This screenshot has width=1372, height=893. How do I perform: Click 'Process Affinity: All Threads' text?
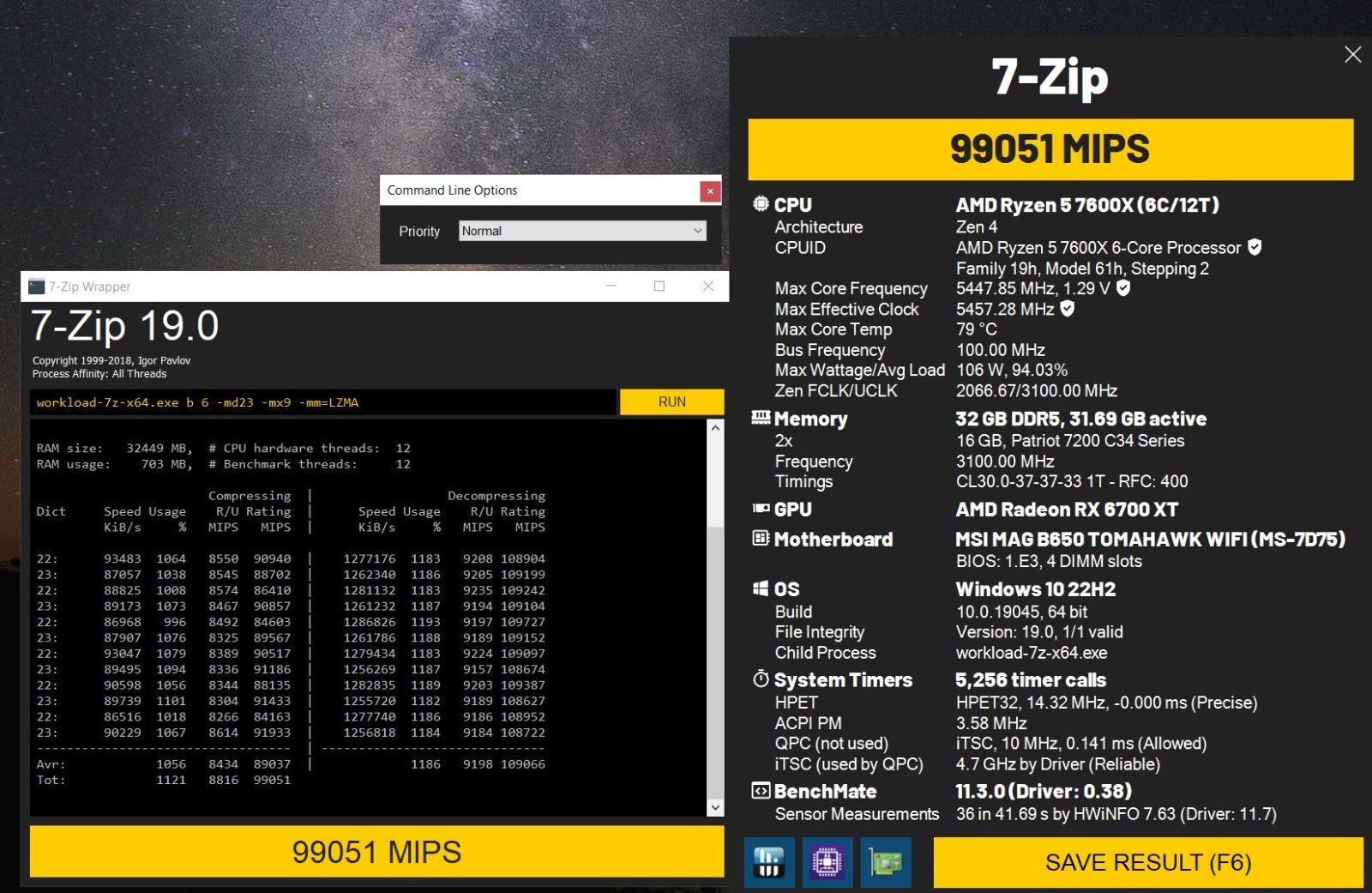99,374
